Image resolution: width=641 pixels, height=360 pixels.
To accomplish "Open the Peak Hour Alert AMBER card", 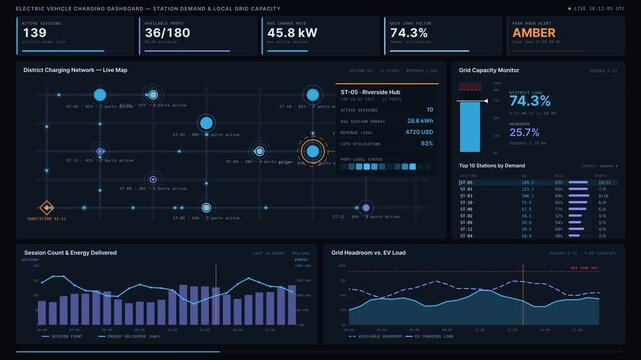I will [566, 36].
